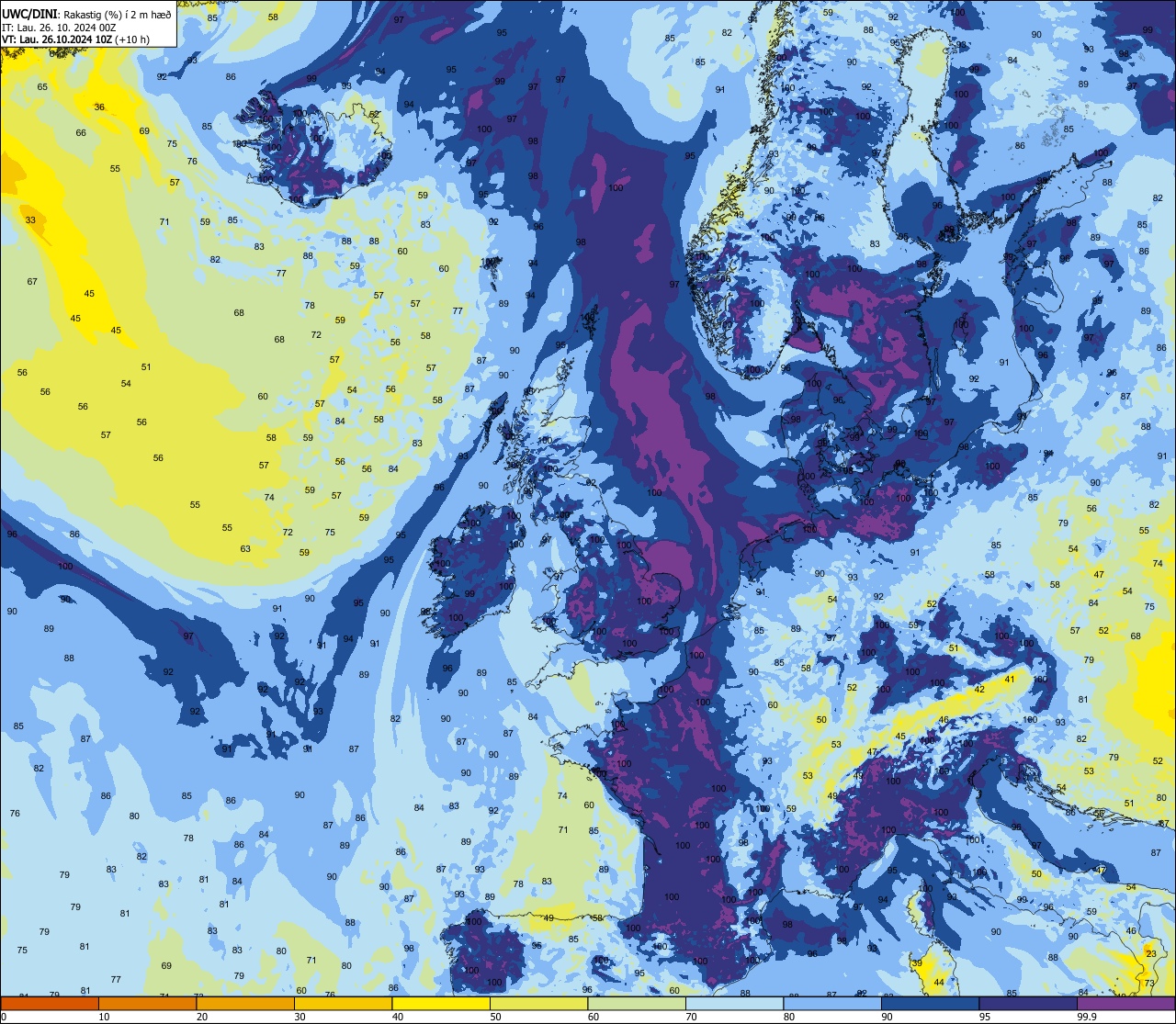Select the 90–95 dark blue legend segment
The image size is (1176, 1024).
point(930,1003)
